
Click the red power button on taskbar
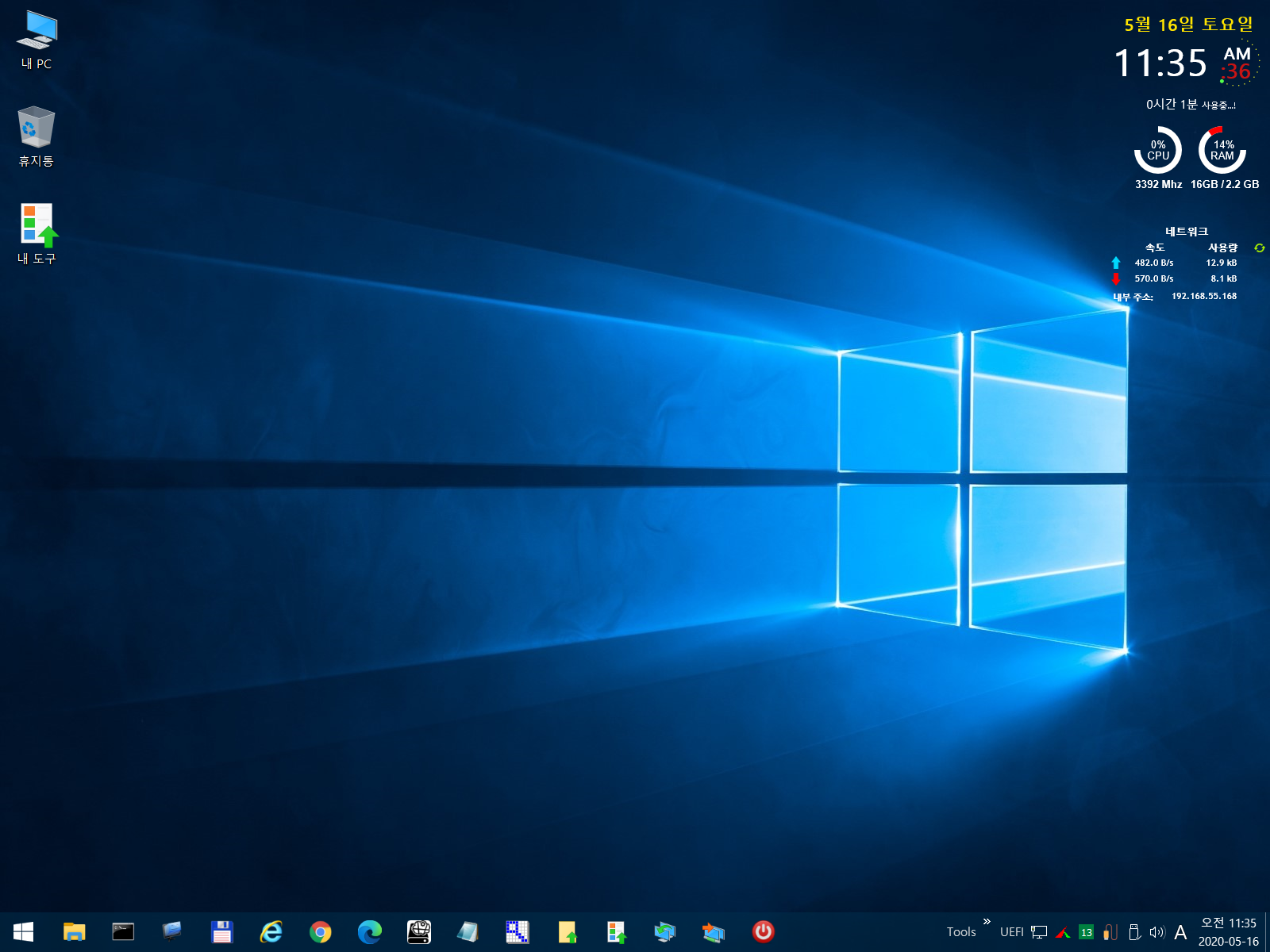pyautogui.click(x=764, y=931)
